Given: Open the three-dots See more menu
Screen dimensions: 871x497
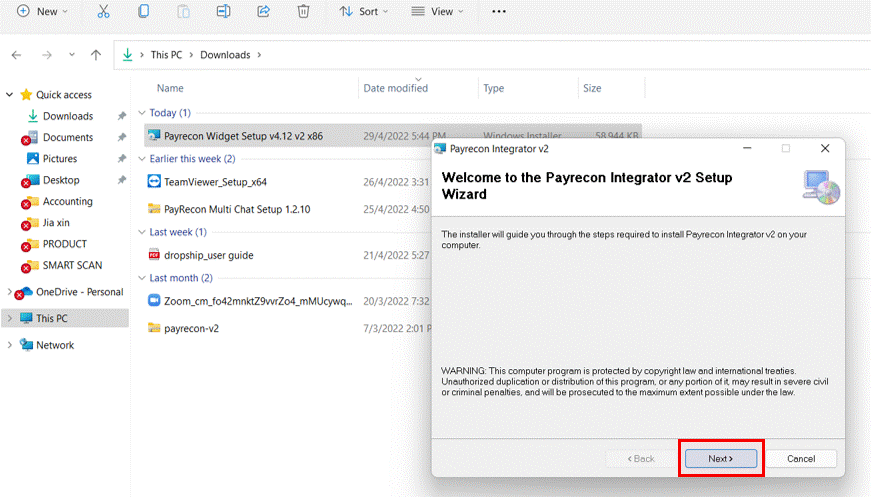Looking at the screenshot, I should coord(499,11).
